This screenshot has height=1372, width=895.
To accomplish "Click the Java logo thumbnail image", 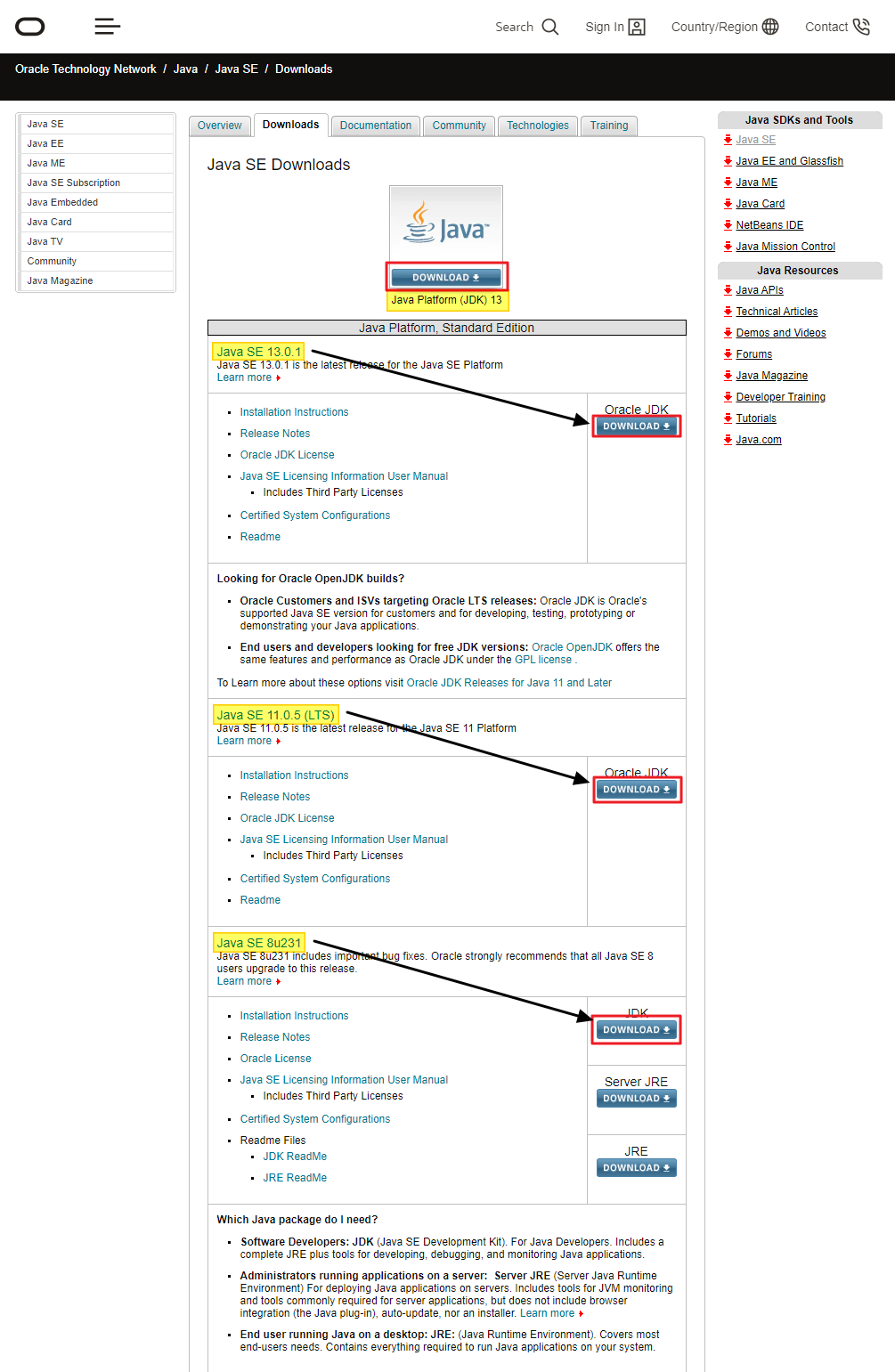I will [446, 224].
